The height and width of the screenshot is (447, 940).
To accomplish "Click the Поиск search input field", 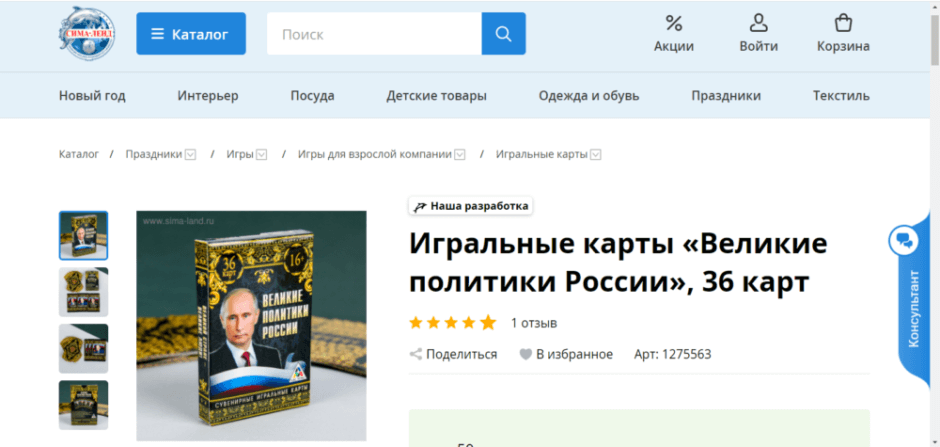I will pyautogui.click(x=374, y=34).
